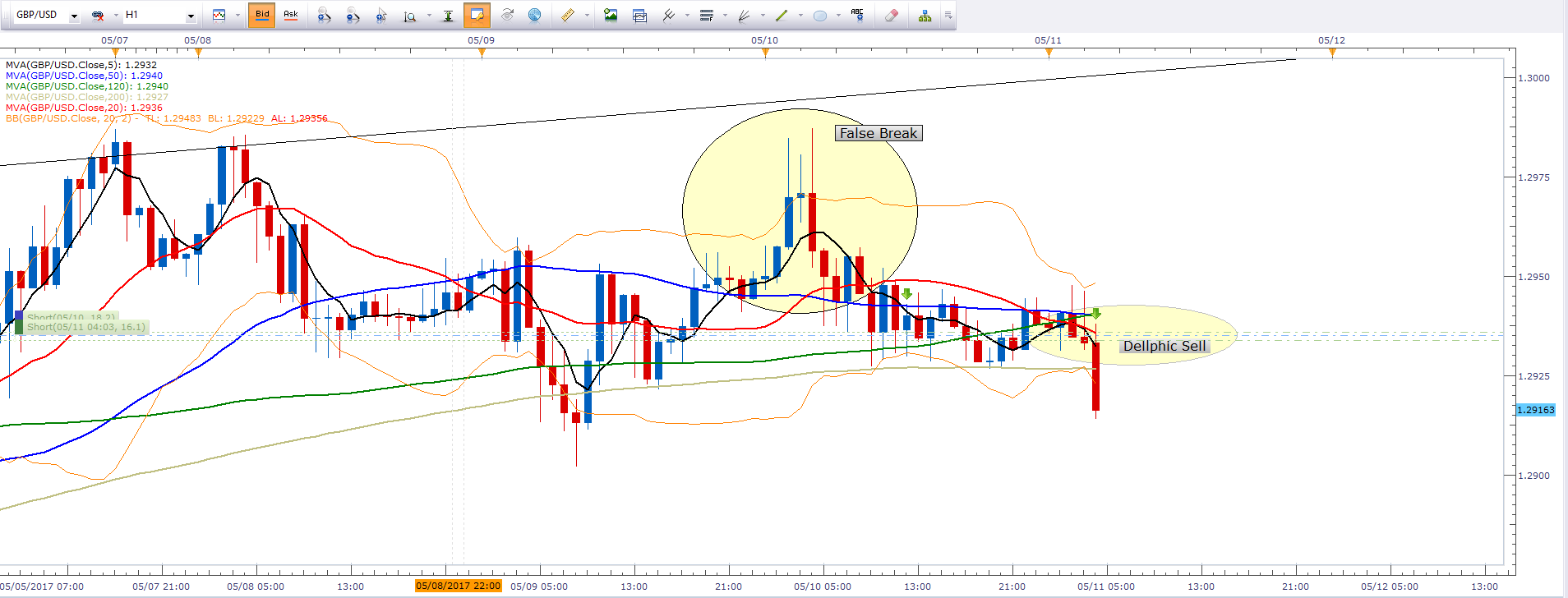Click the add image icon
Image resolution: width=1568 pixels, height=598 pixels.
tap(611, 16)
